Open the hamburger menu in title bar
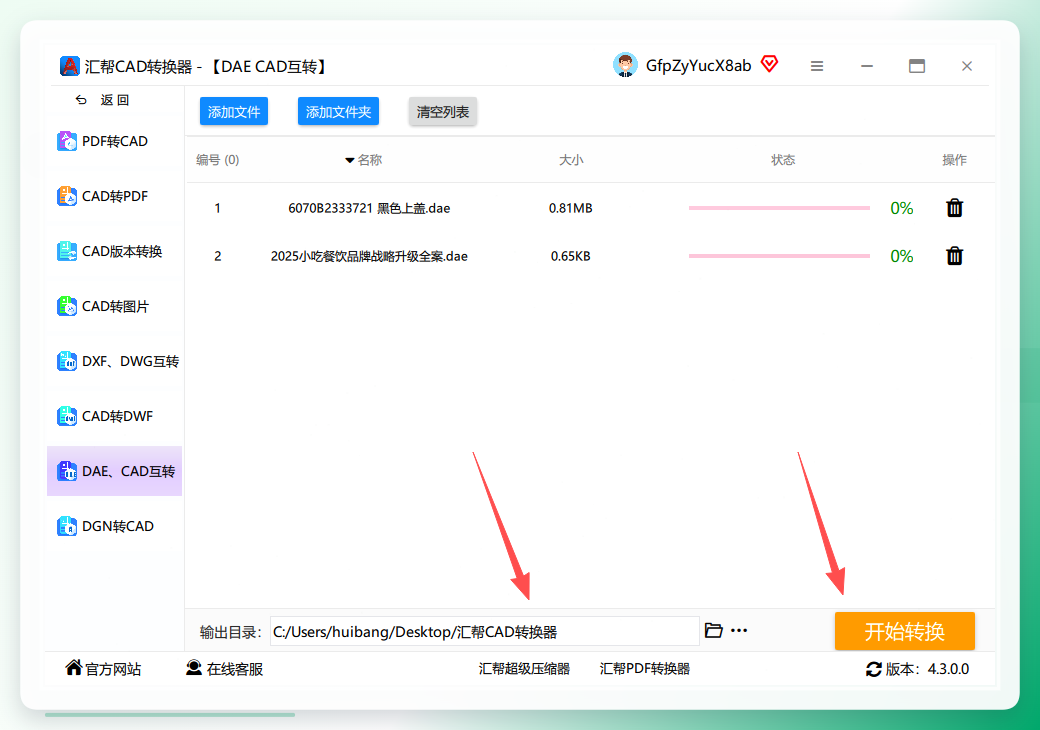This screenshot has width=1040, height=730. coord(817,66)
